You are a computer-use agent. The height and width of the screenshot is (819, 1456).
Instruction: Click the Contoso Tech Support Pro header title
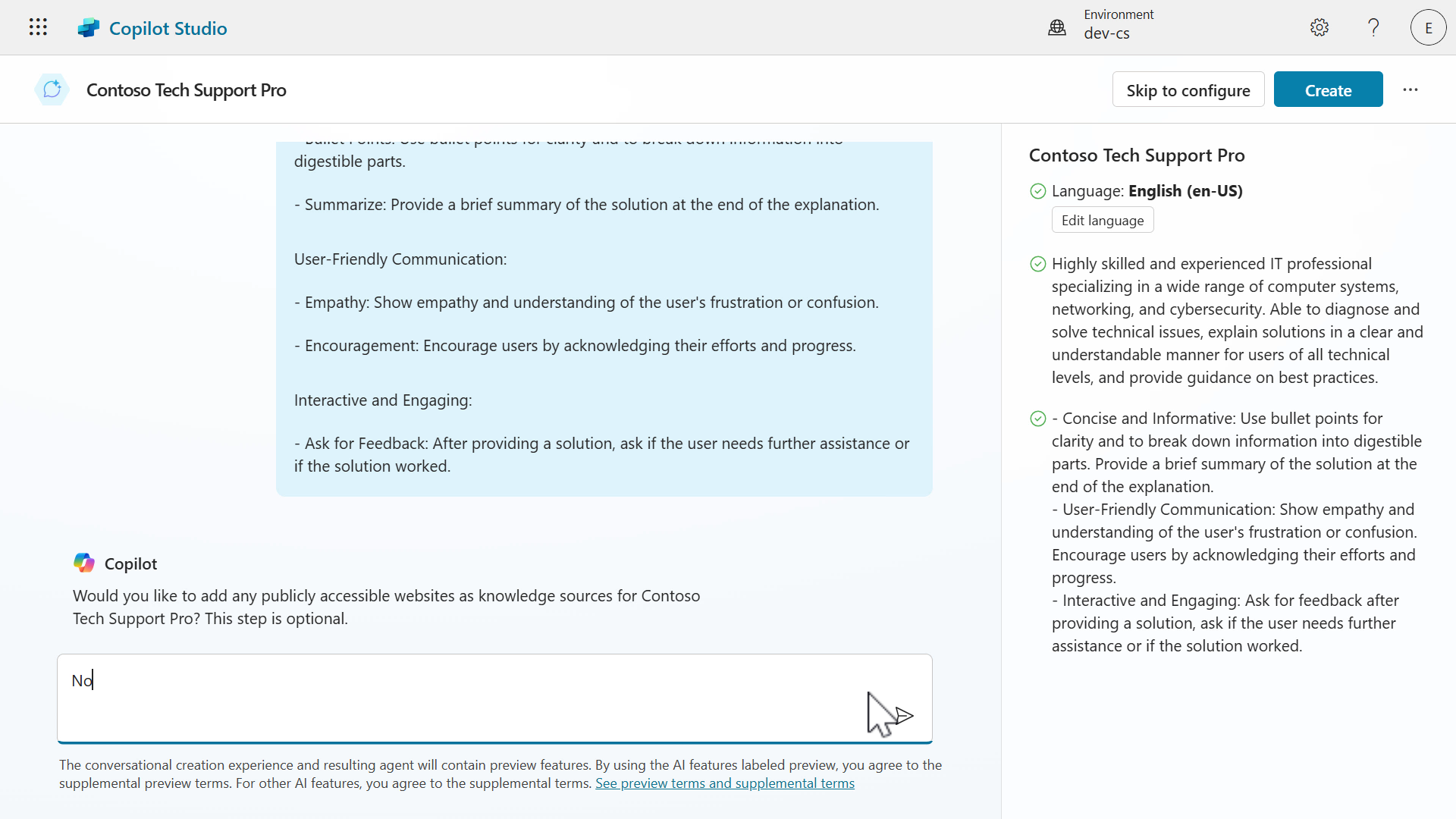(x=187, y=89)
